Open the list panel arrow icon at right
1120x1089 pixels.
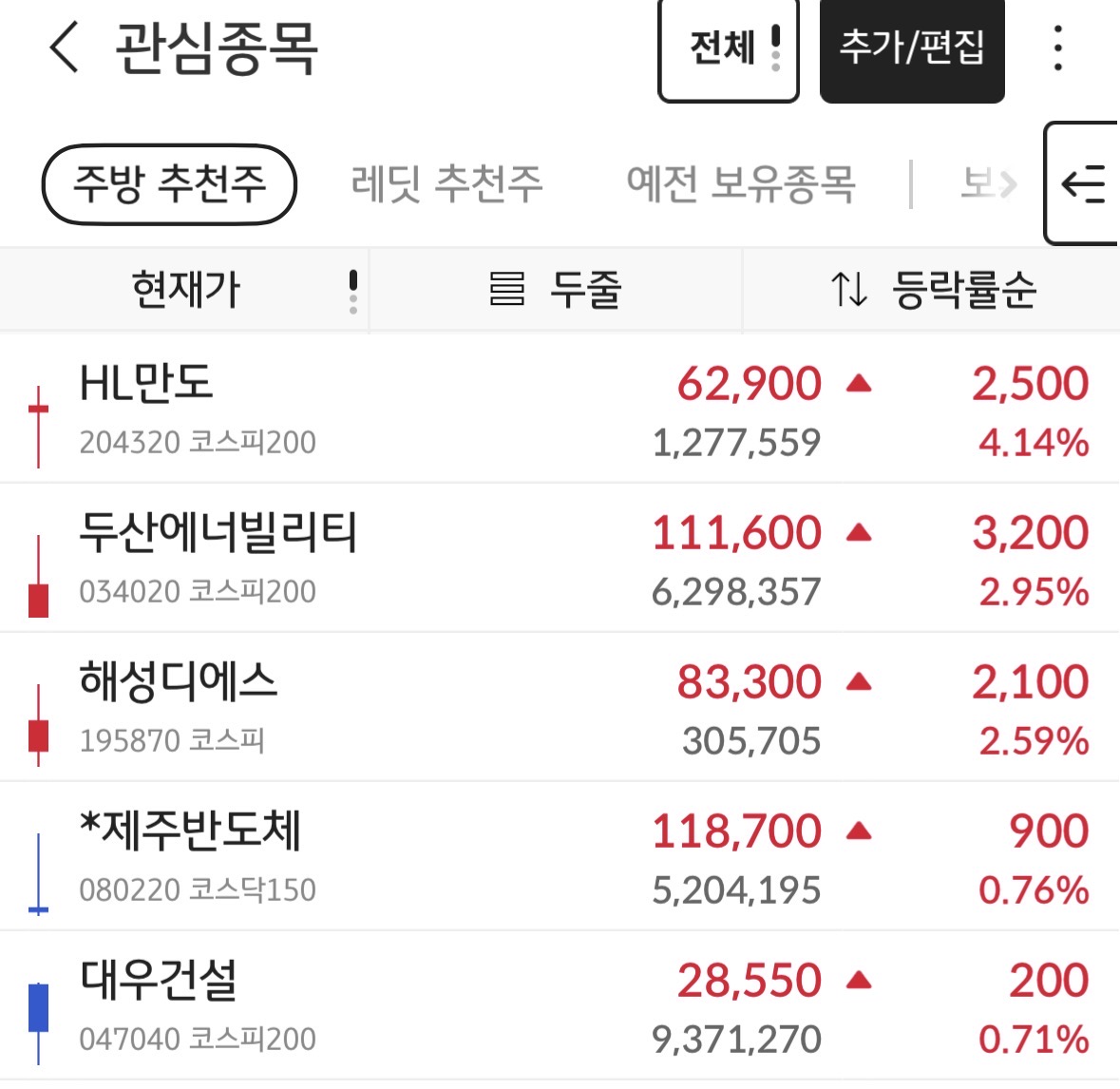[x=1083, y=183]
